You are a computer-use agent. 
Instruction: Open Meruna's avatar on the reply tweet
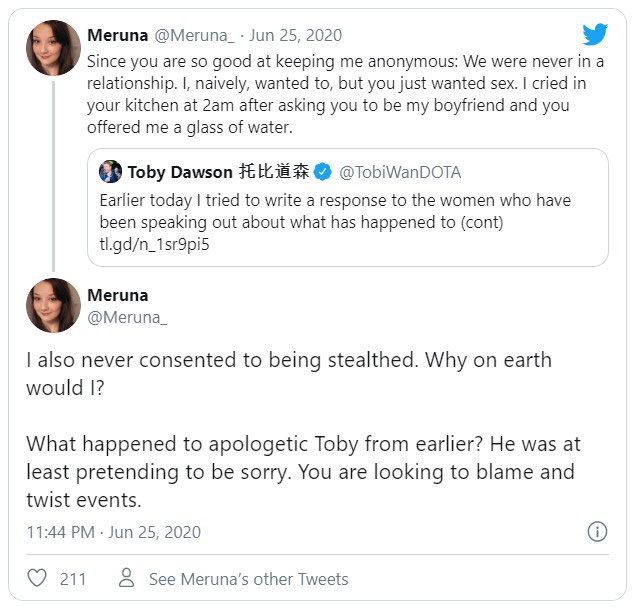pos(53,305)
